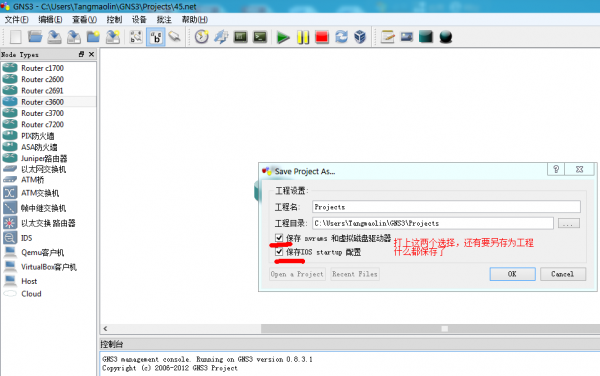
Task: Click the add note icon in toolbar
Action: (388, 37)
